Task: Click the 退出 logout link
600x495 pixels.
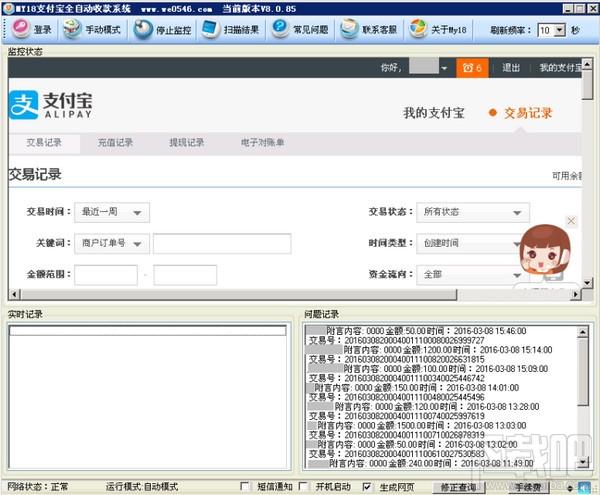Action: tap(511, 68)
